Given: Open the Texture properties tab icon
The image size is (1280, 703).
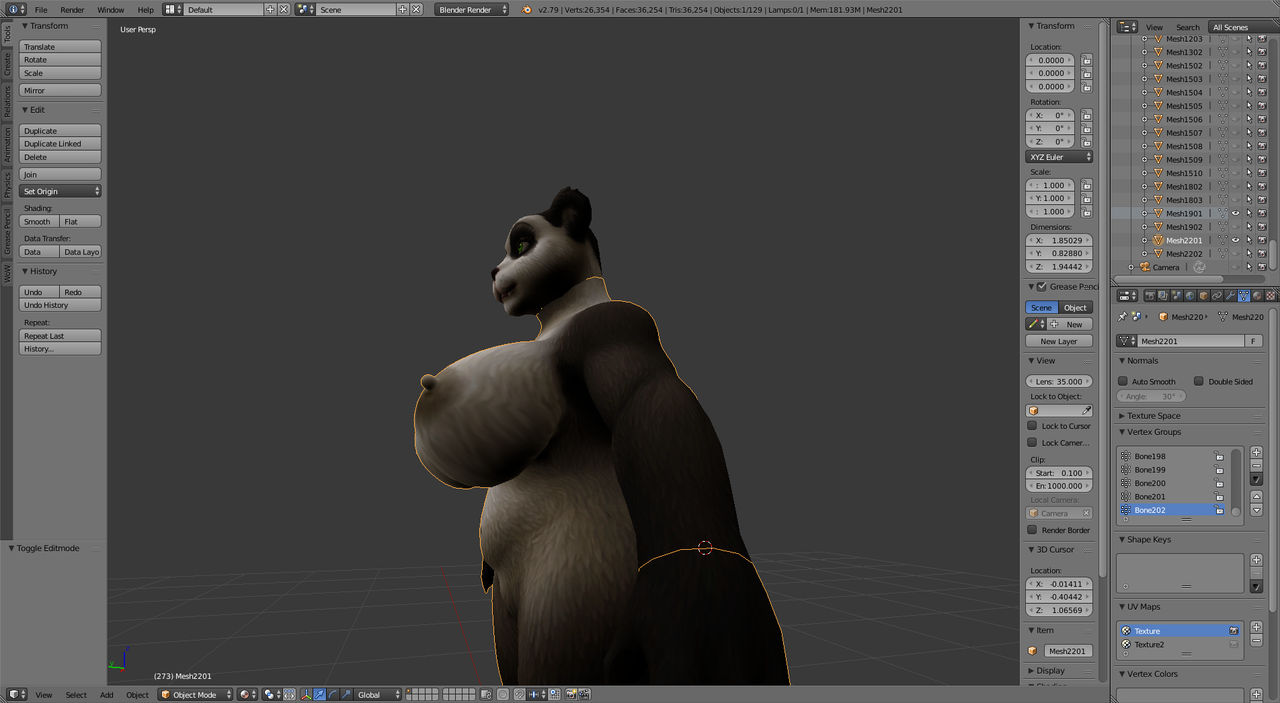Looking at the screenshot, I should (x=1271, y=295).
